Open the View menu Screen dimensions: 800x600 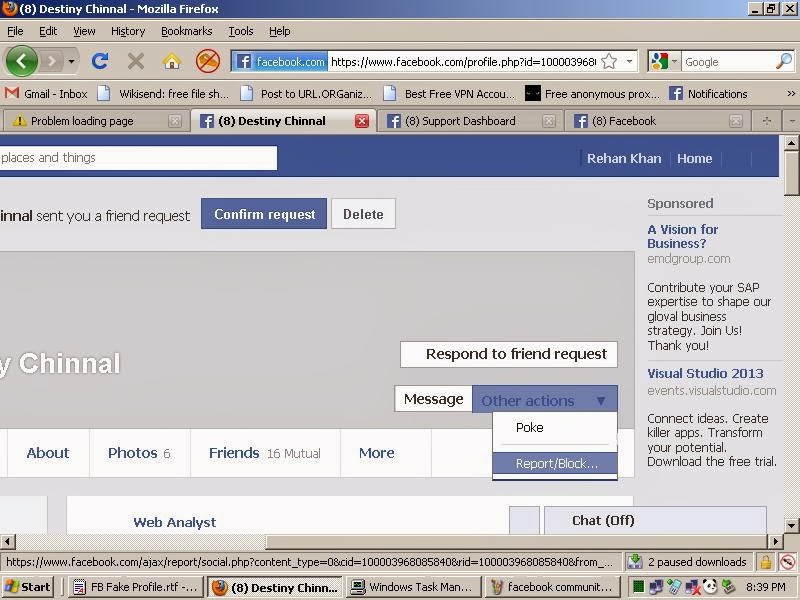click(84, 31)
